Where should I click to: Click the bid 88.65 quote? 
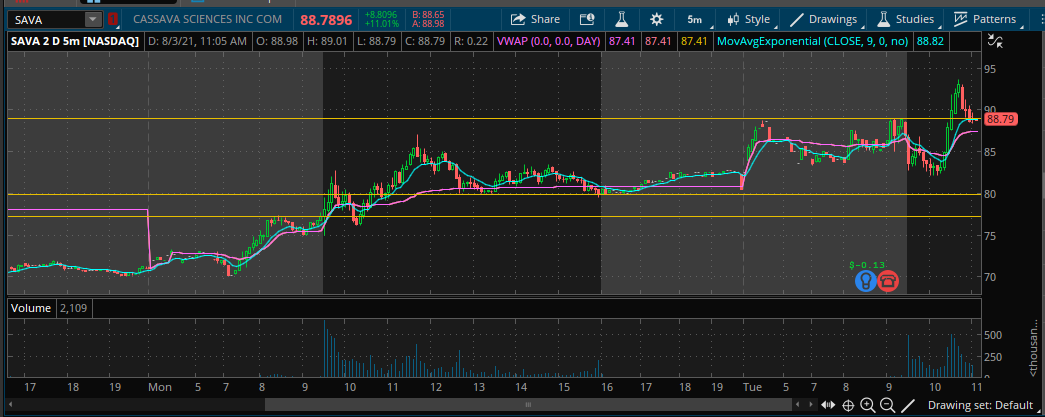428,14
